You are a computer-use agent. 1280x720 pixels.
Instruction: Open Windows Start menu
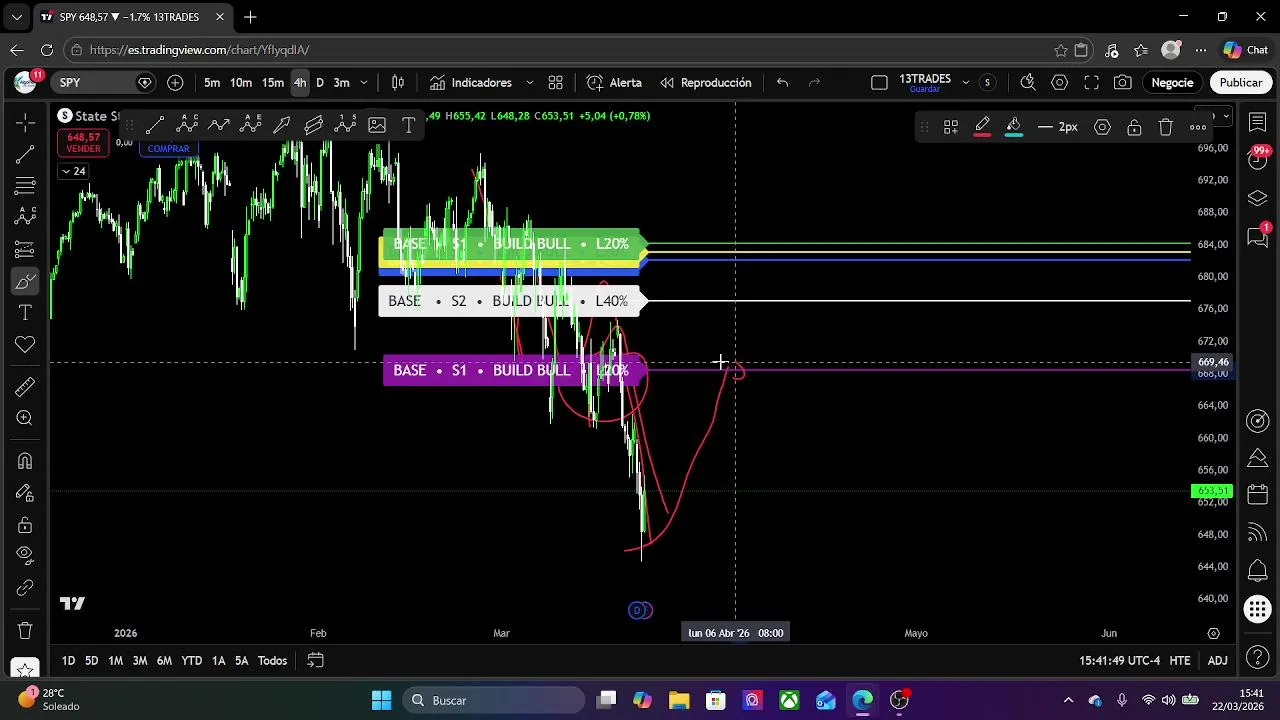pos(382,700)
